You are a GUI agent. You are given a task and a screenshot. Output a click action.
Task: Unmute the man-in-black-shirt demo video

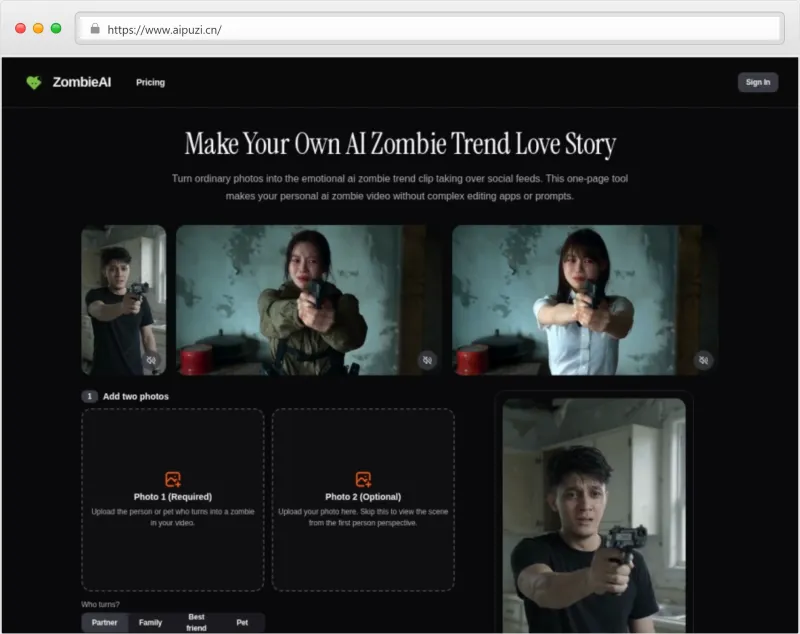(152, 360)
